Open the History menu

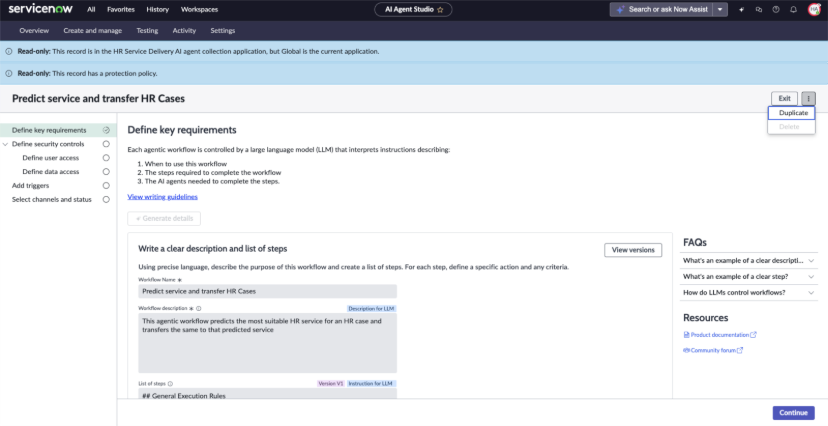click(x=157, y=10)
